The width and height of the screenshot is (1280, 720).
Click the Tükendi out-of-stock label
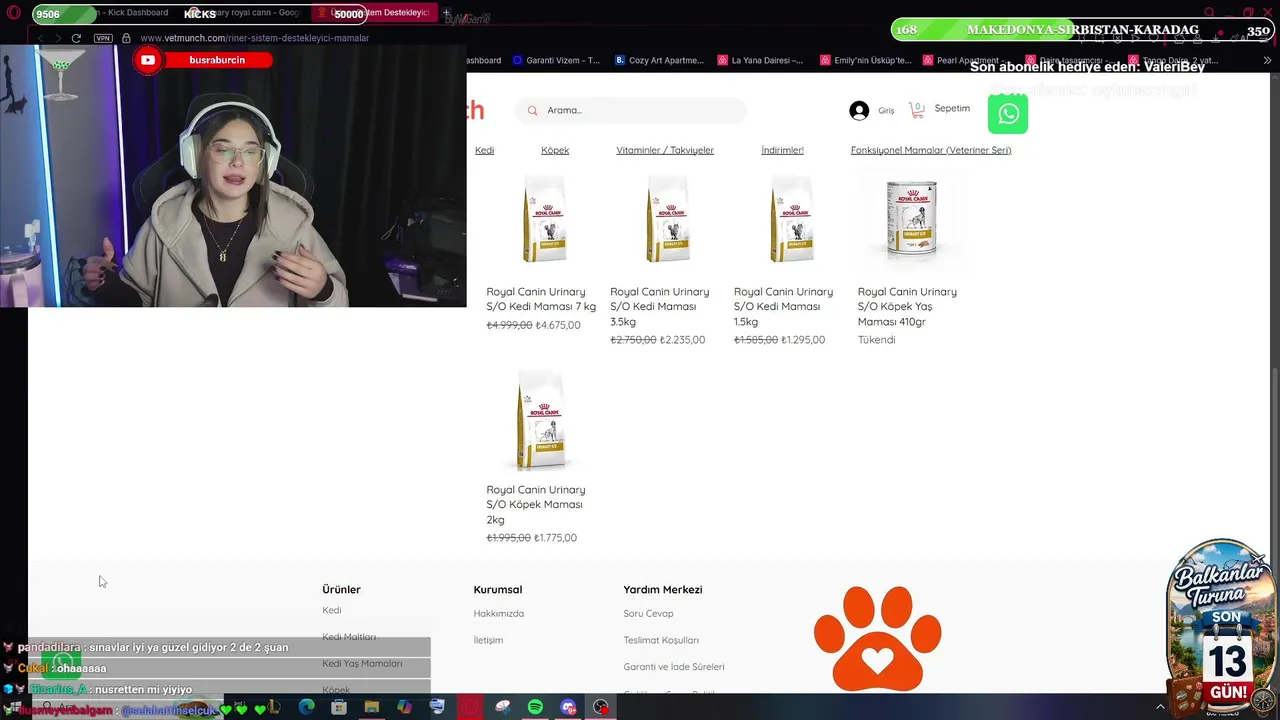point(876,340)
